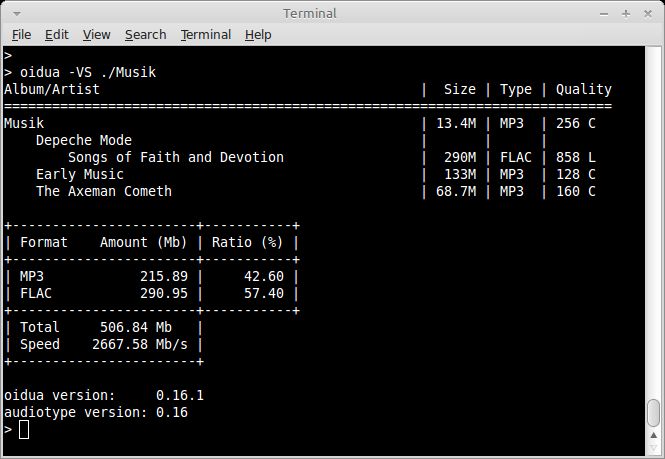This screenshot has height=459, width=665.
Task: Click the FLAC 290.95 format row
Action: pos(152,293)
